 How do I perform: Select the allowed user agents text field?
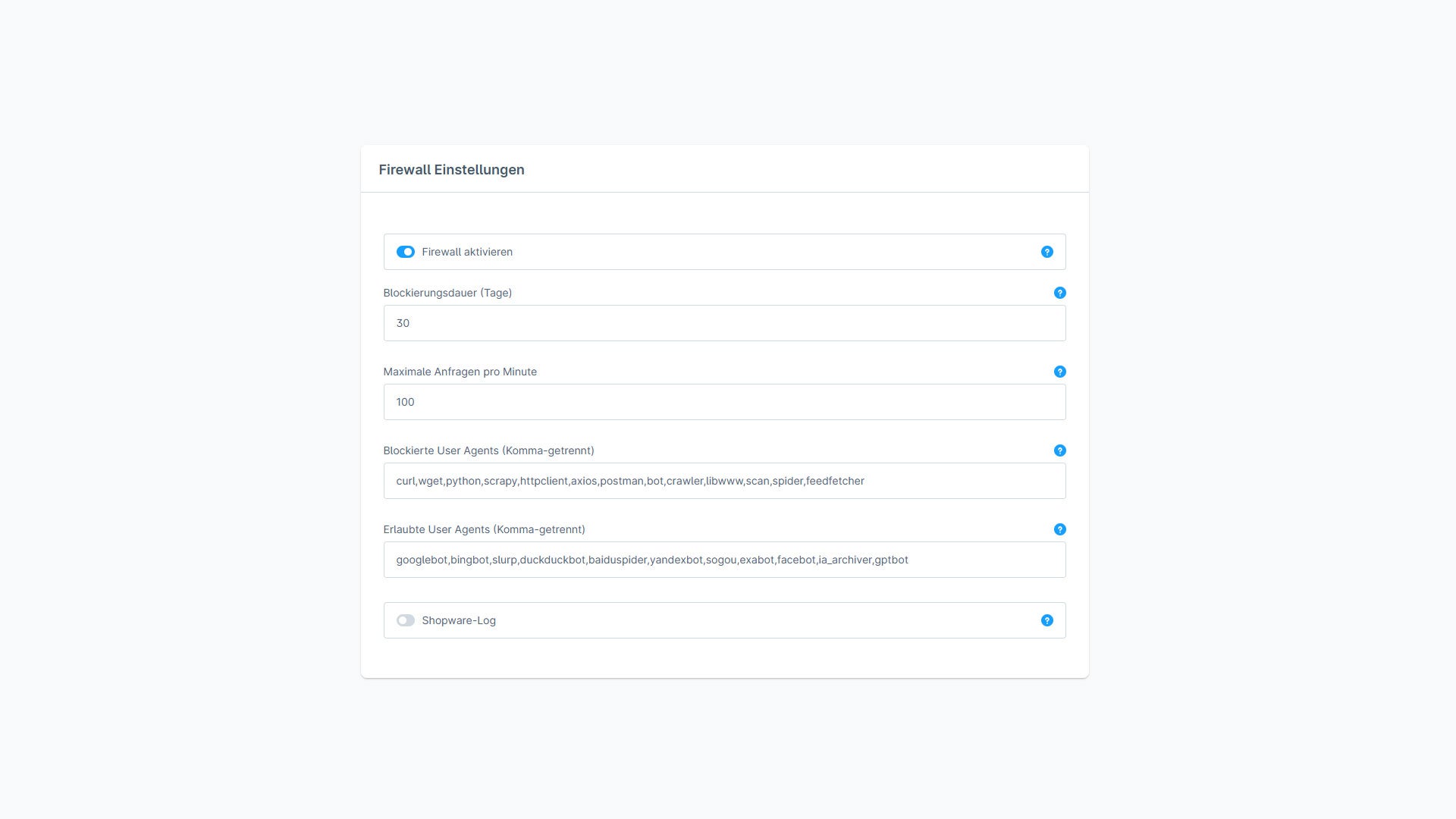click(724, 560)
